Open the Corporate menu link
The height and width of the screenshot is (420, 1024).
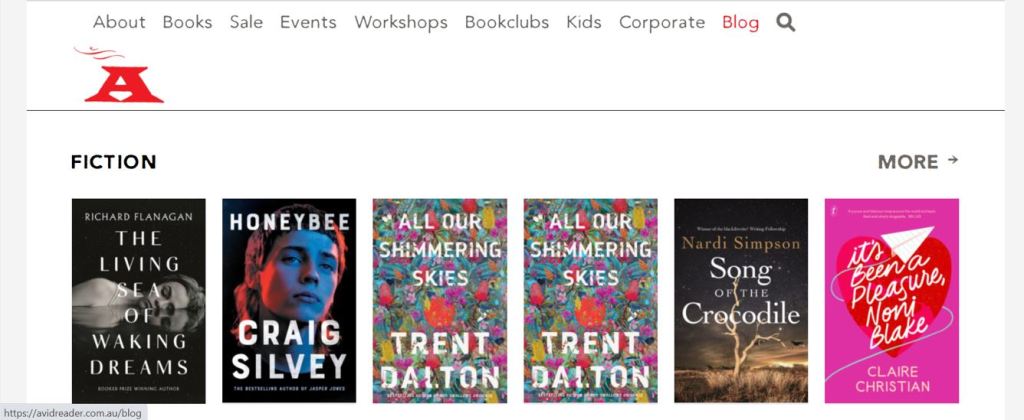(x=662, y=22)
